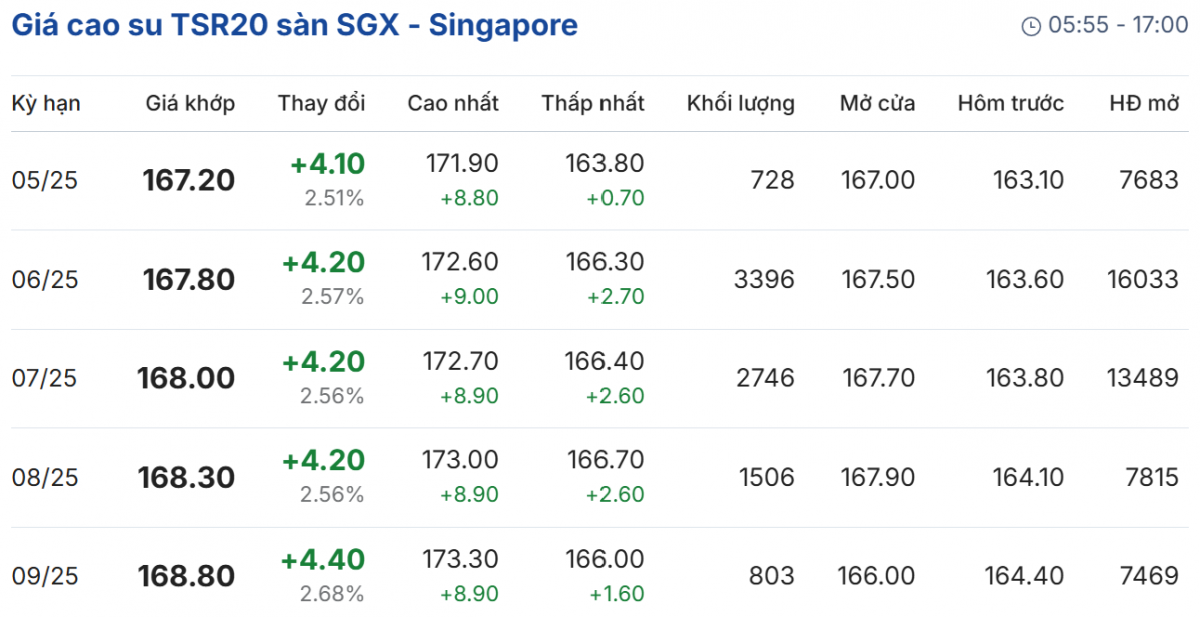Select the 07/25 contract row label
Screen dimensions: 1200x617
click(x=45, y=379)
